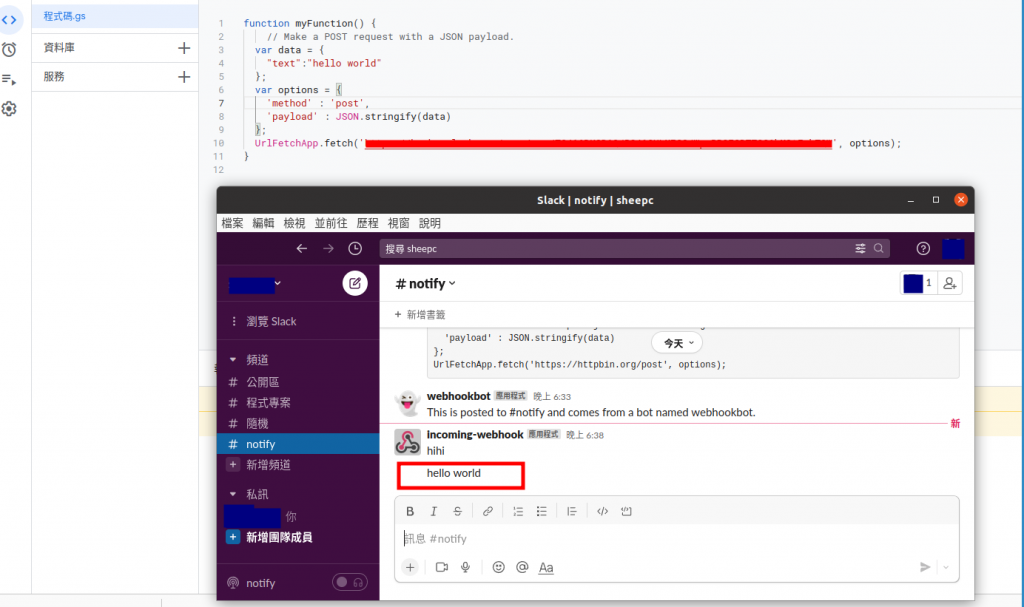
Task: Open the 歷程 menu in Slack
Action: [367, 223]
